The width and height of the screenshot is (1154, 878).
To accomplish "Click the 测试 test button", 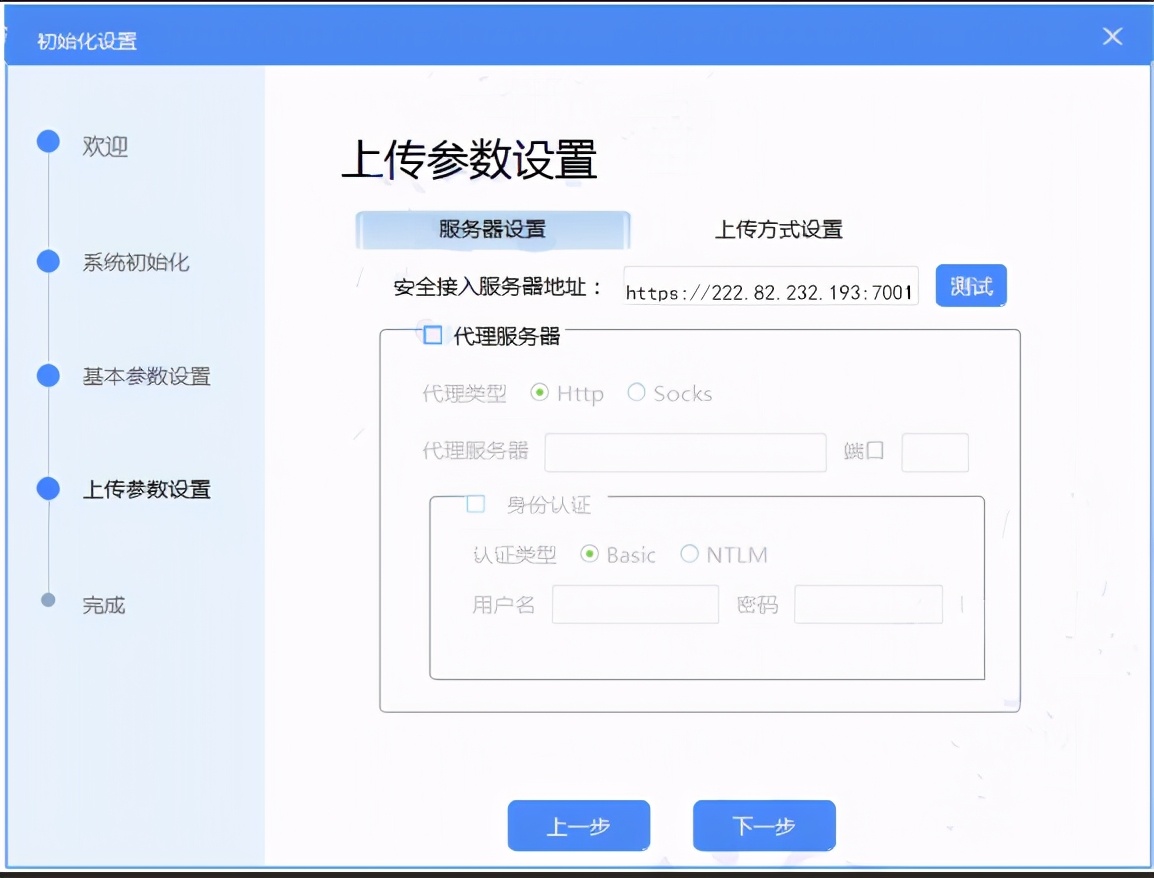I will 969,285.
